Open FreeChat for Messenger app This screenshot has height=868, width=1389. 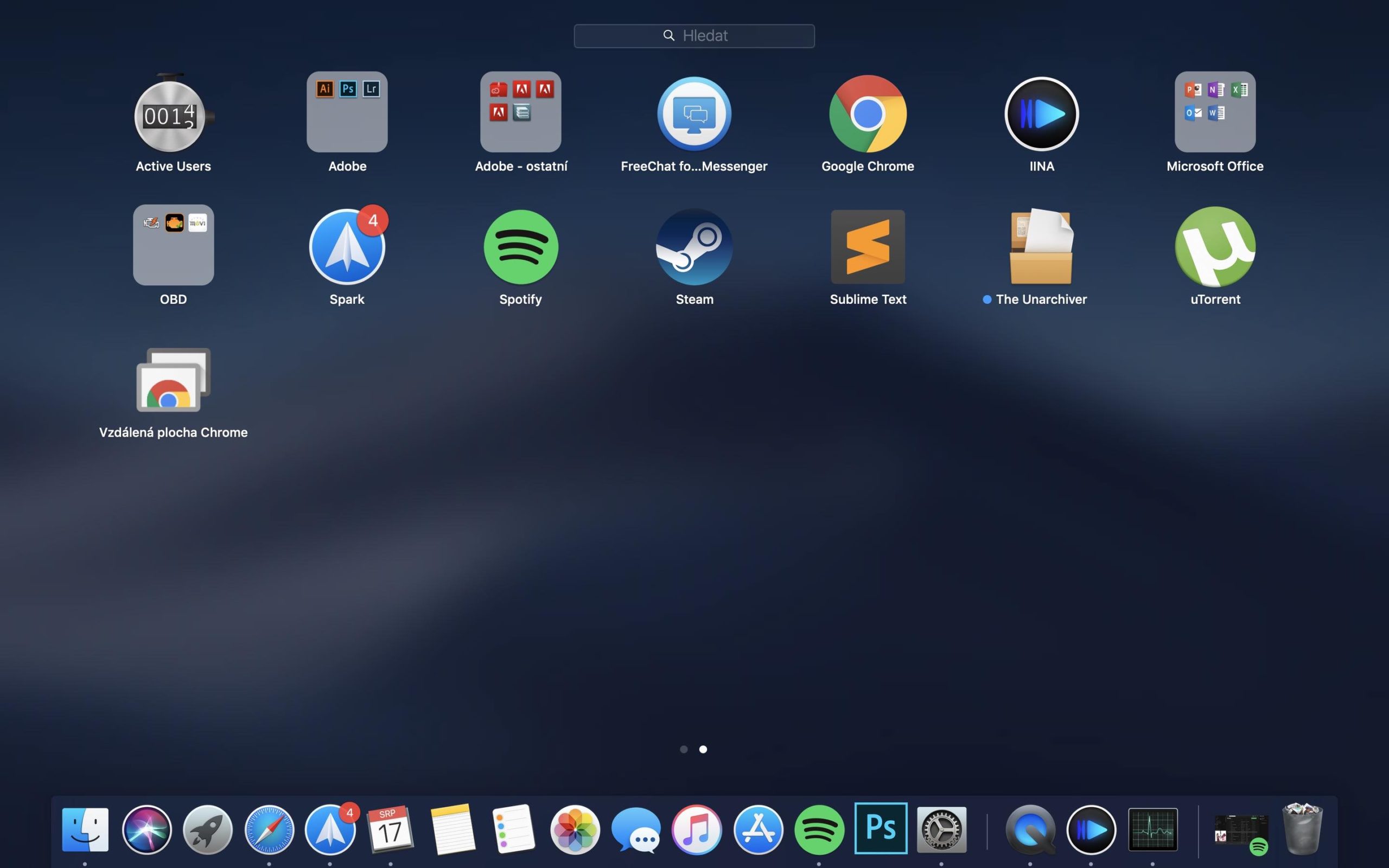694,114
